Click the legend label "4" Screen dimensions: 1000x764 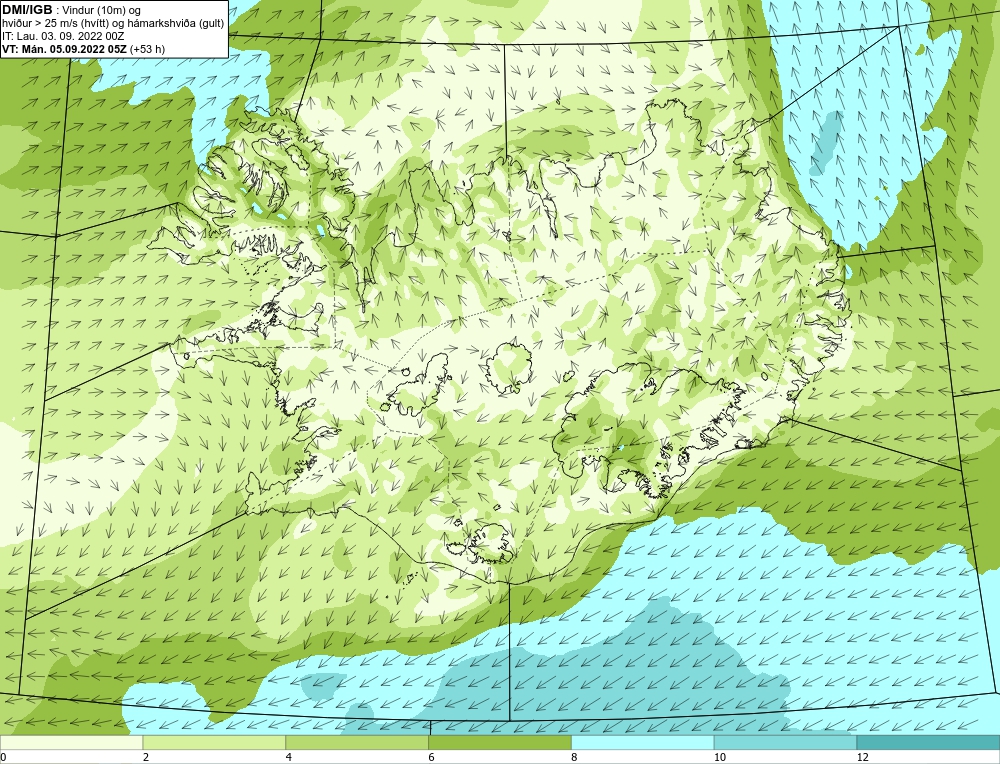click(x=289, y=757)
